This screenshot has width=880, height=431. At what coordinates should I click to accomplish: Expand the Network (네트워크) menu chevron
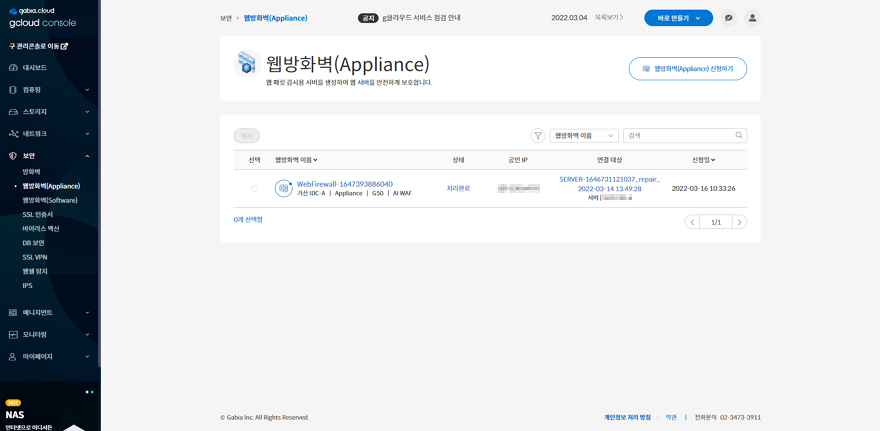pyautogui.click(x=87, y=134)
